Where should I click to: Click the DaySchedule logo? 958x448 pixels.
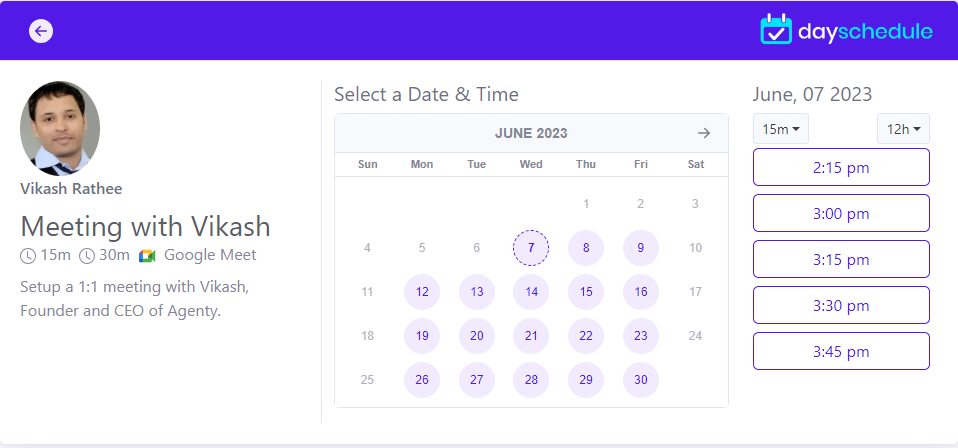point(846,29)
